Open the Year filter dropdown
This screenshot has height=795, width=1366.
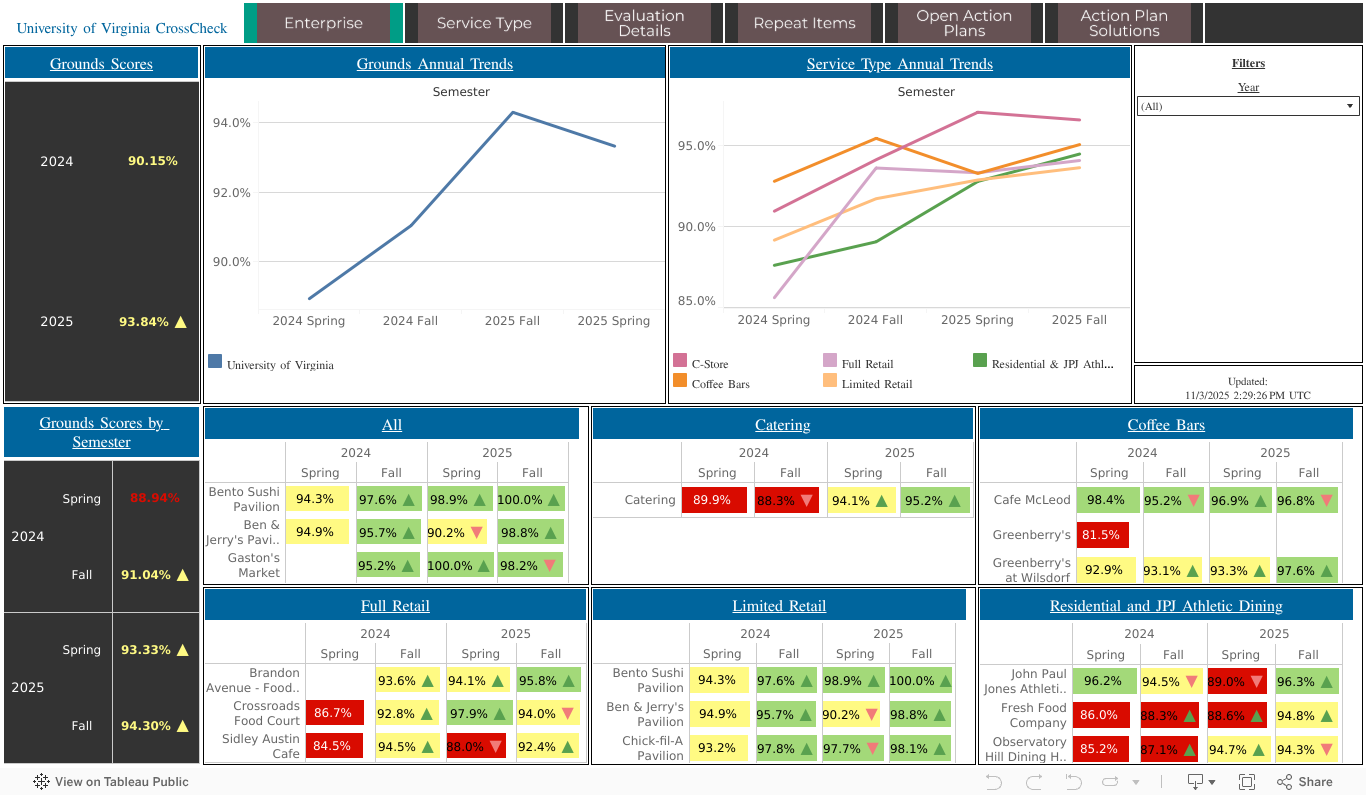pos(1248,106)
